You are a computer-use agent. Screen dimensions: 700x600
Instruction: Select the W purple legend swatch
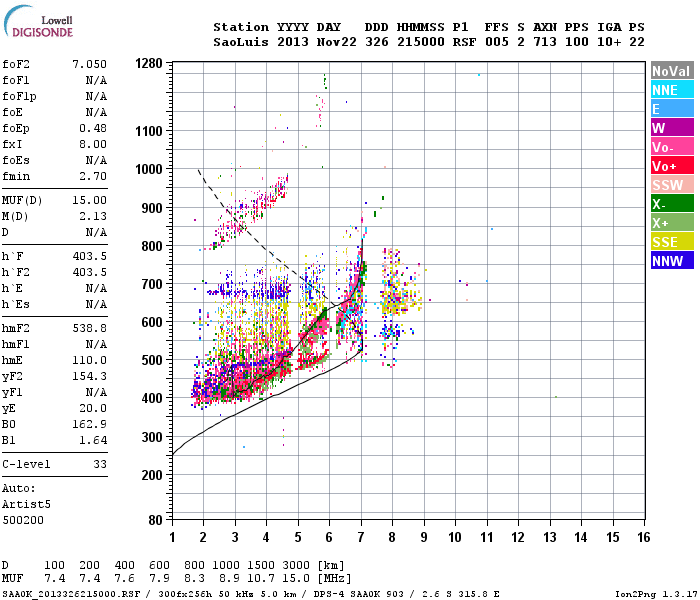(x=672, y=128)
